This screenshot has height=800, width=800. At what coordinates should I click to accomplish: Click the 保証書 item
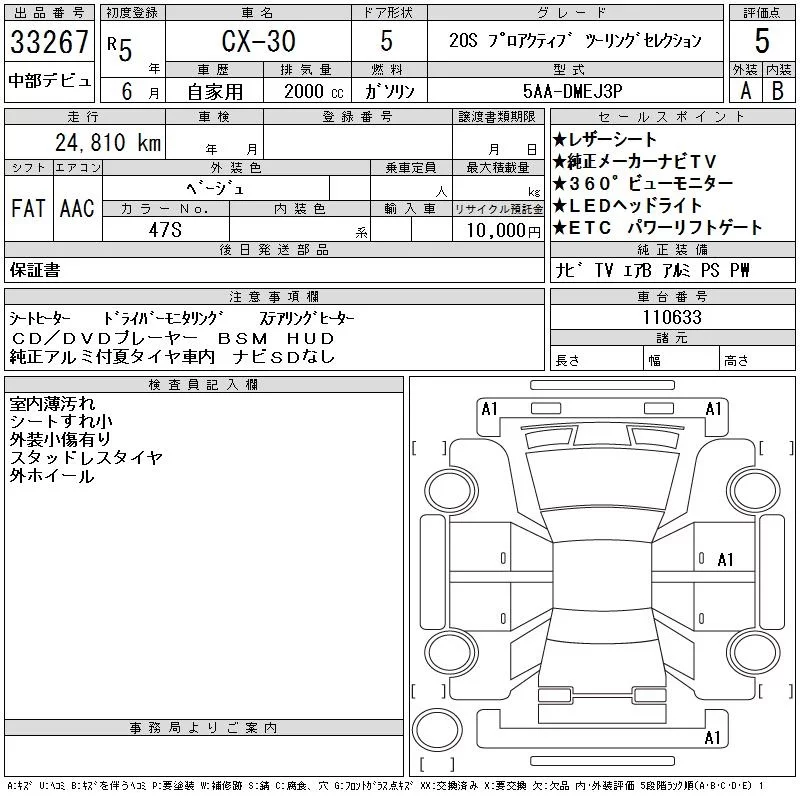point(35,270)
